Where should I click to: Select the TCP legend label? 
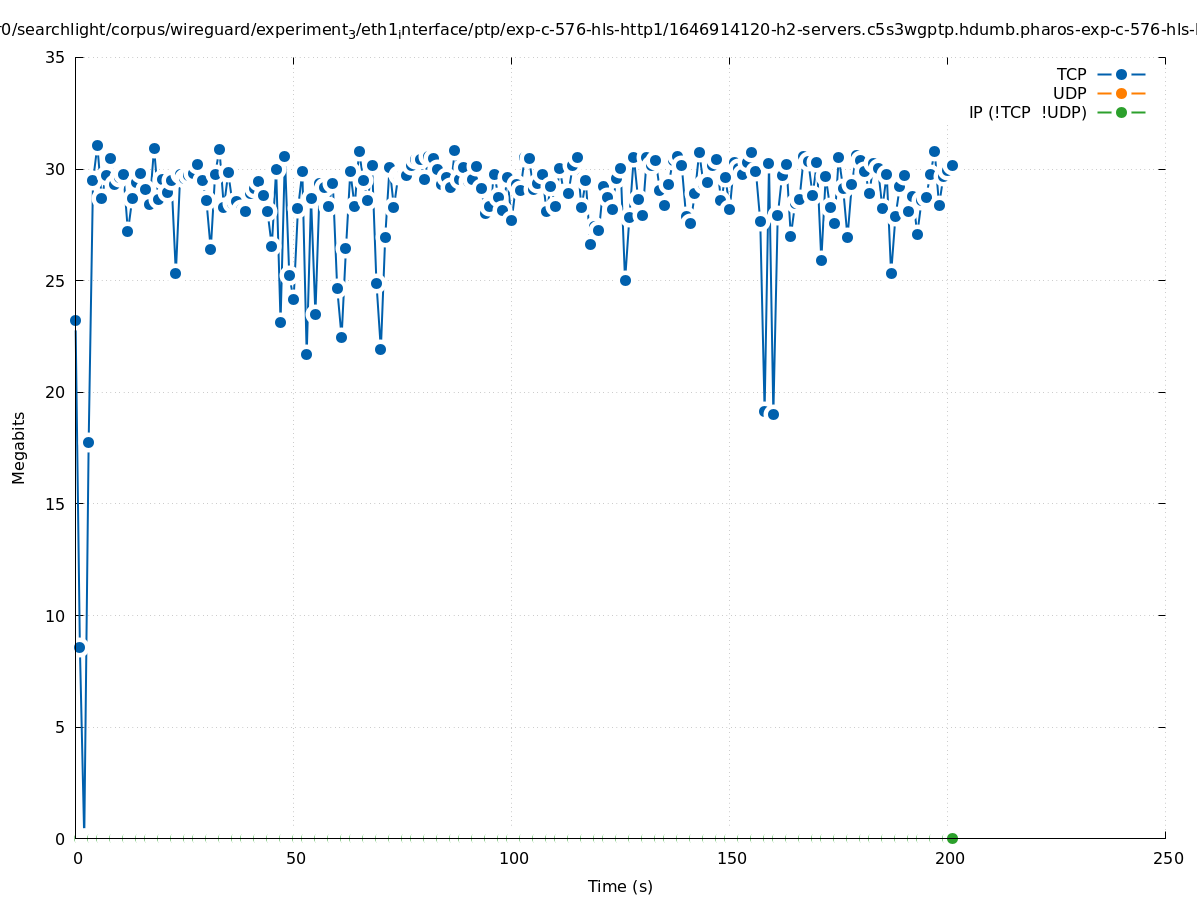[1071, 75]
